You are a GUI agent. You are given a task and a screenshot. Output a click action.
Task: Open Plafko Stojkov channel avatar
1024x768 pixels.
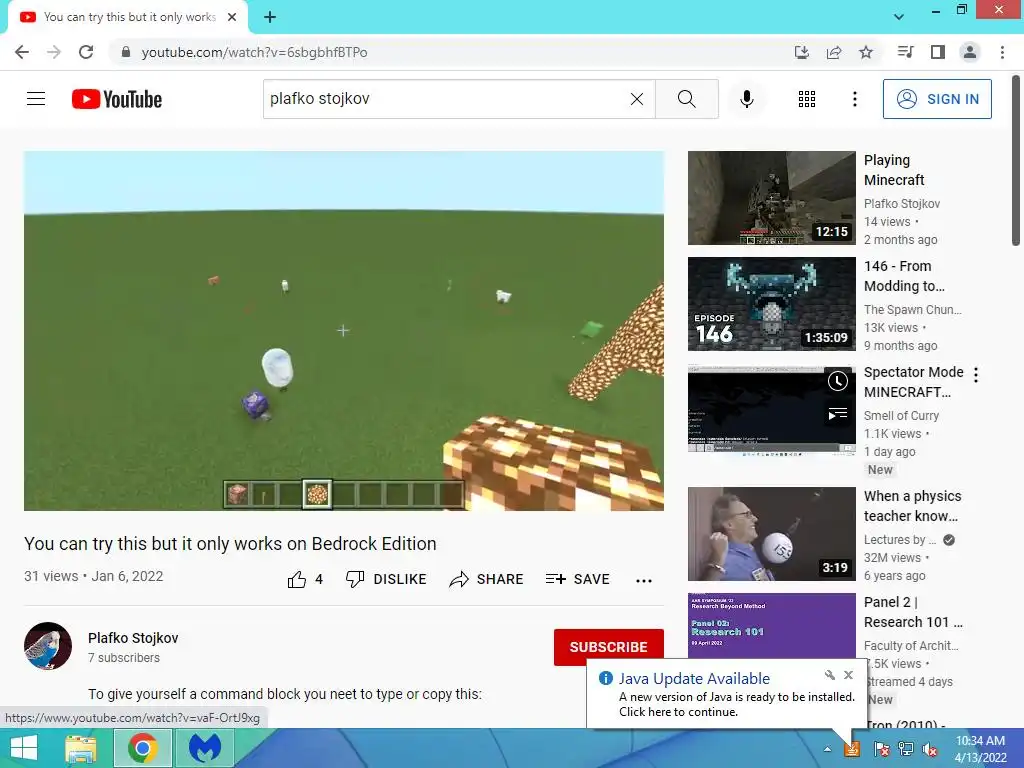[48, 646]
